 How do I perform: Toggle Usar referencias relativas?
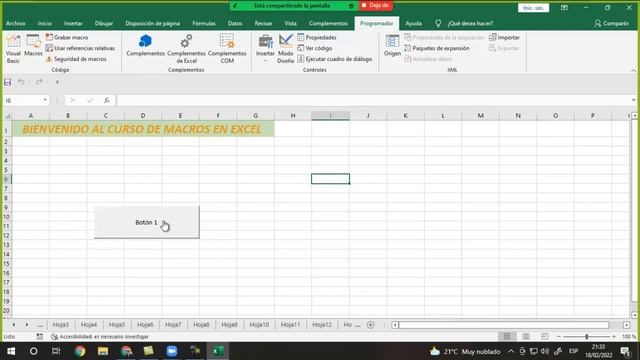[80, 48]
